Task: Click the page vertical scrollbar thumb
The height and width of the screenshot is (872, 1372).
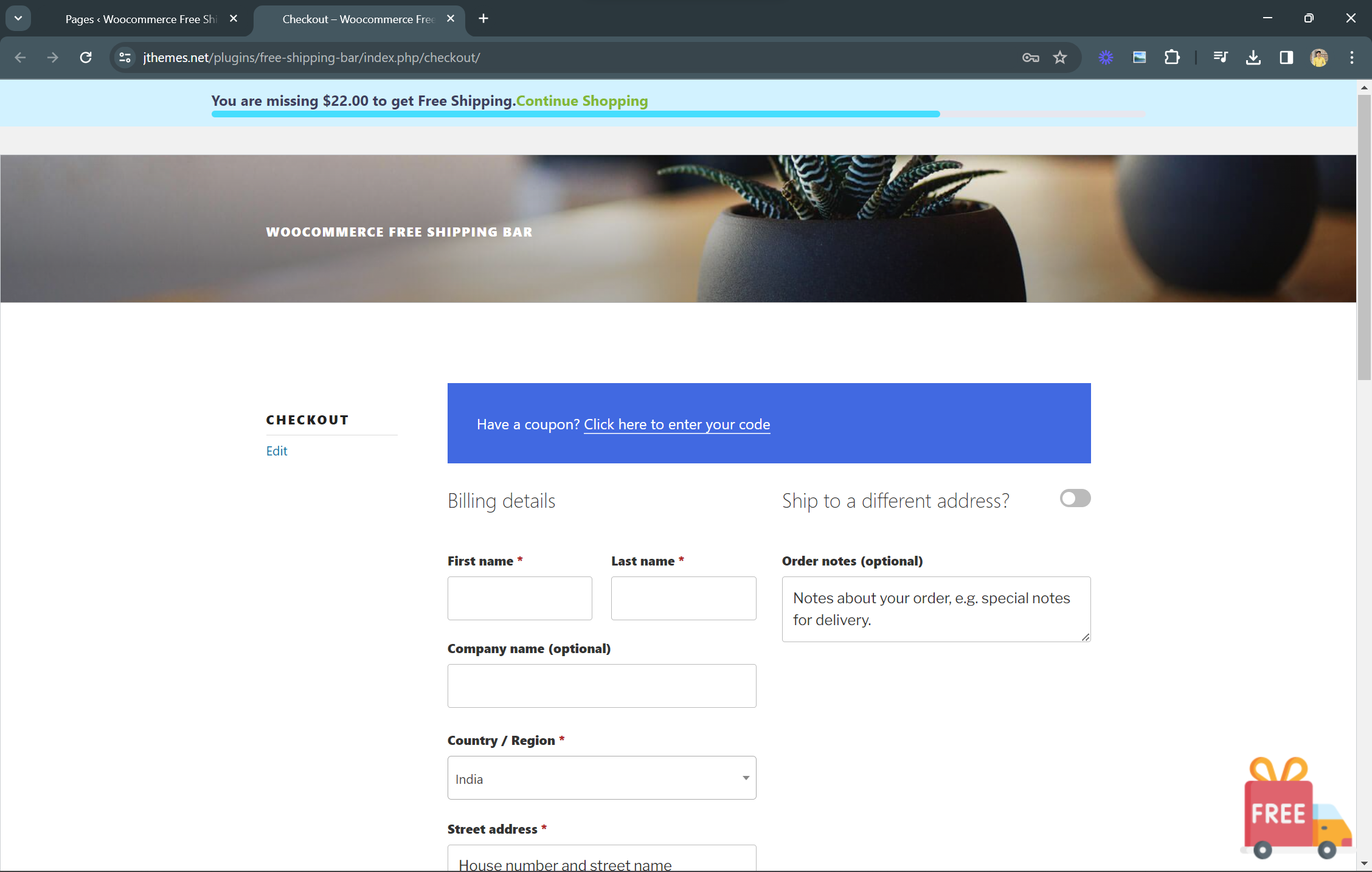Action: tap(1364, 237)
